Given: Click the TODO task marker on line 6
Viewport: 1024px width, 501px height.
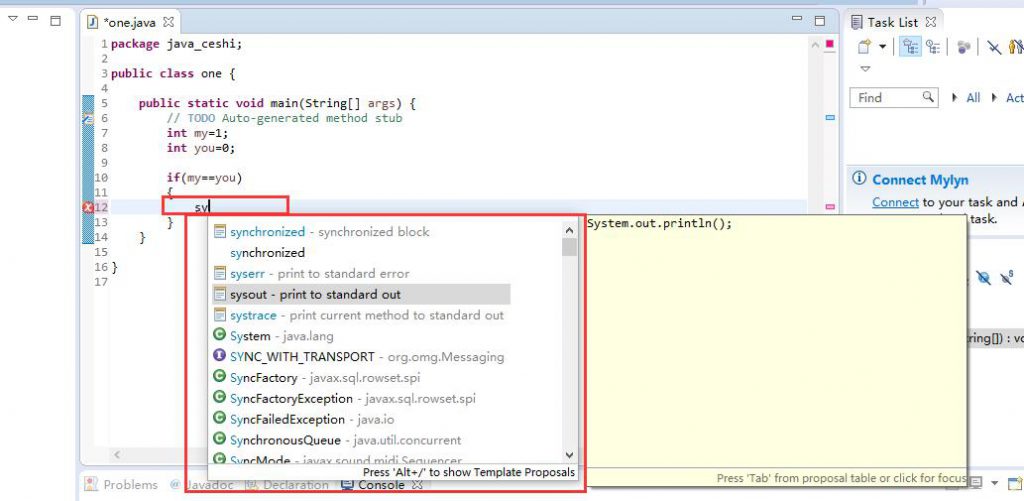Looking at the screenshot, I should (87, 118).
